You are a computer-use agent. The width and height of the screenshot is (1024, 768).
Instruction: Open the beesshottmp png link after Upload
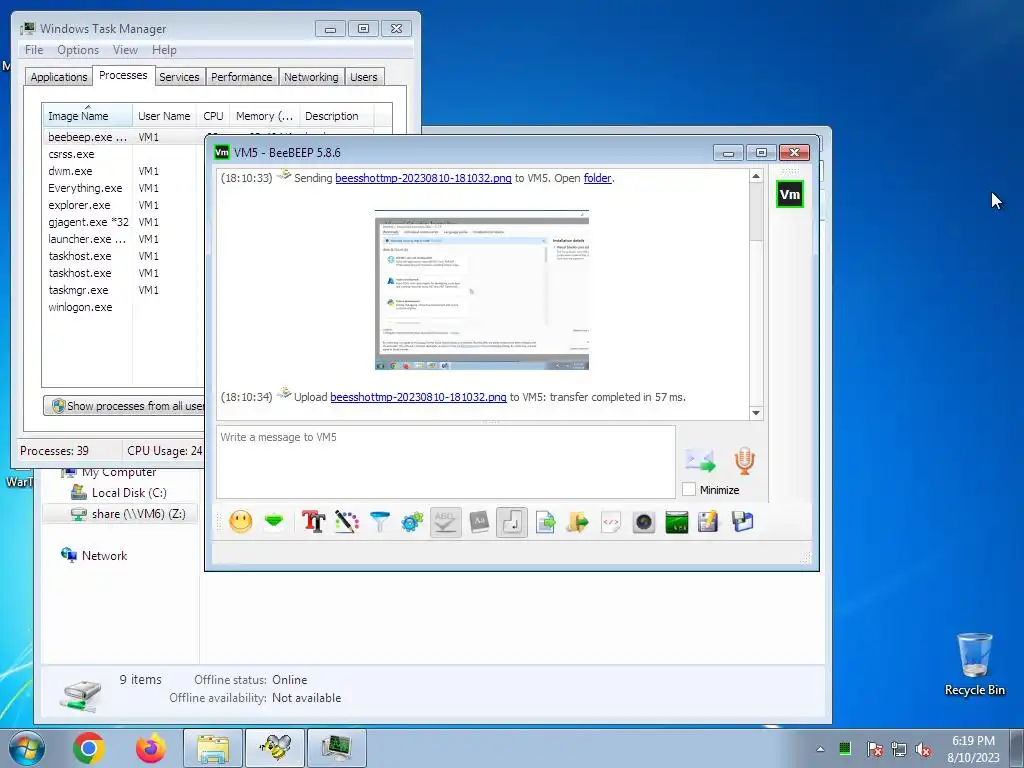[418, 396]
